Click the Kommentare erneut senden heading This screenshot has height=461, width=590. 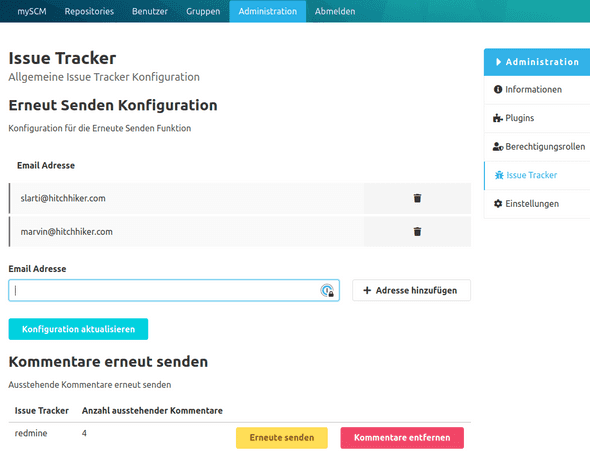point(108,362)
